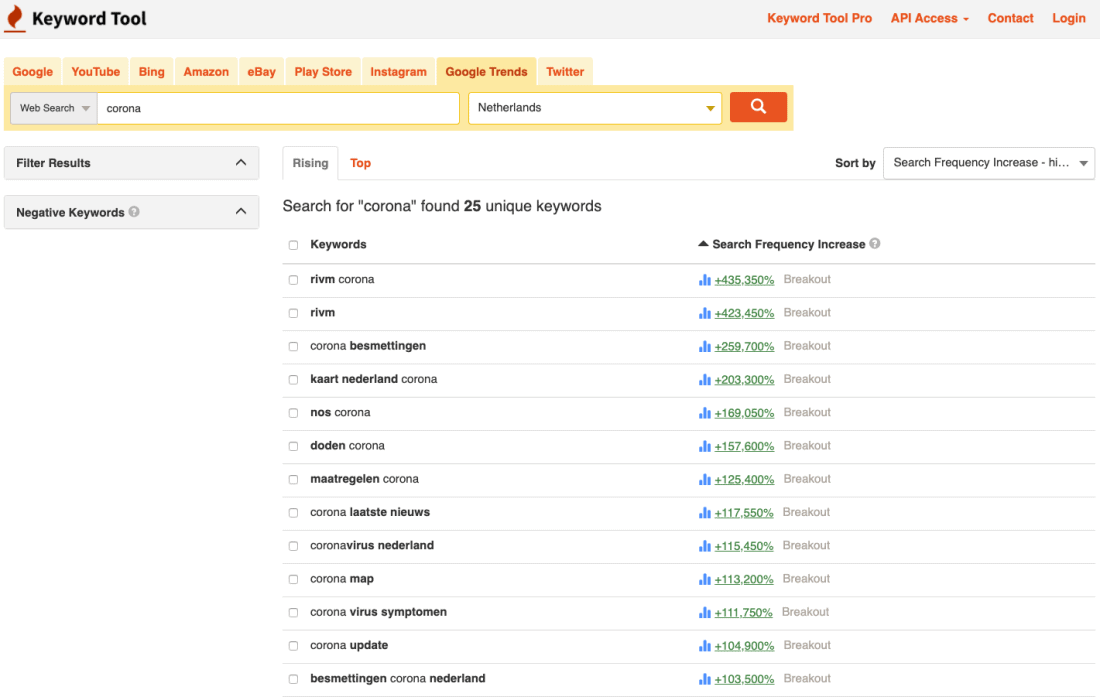This screenshot has height=697, width=1100.
Task: Switch to the Play Store tab
Action: (323, 72)
